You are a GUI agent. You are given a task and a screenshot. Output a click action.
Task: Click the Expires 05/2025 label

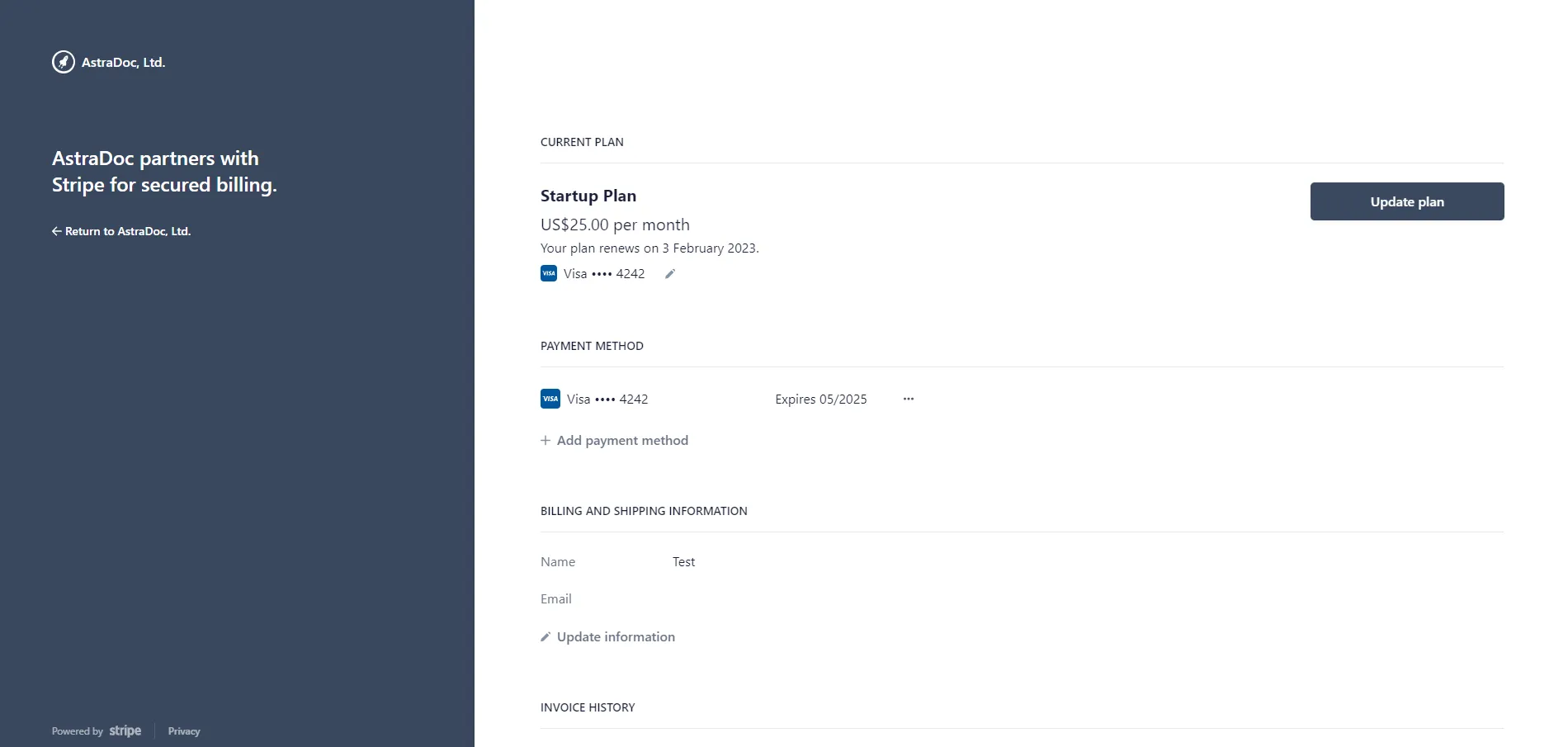coord(819,399)
